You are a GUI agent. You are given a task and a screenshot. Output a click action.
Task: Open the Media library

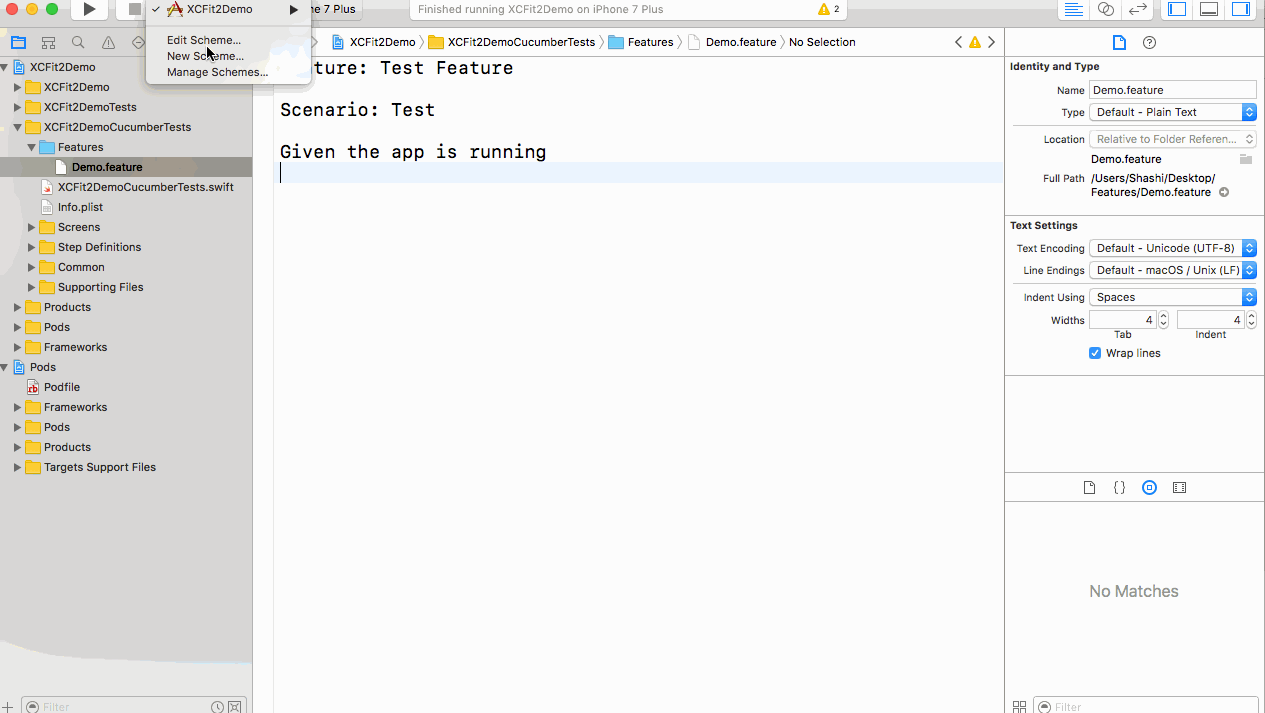pos(1179,488)
